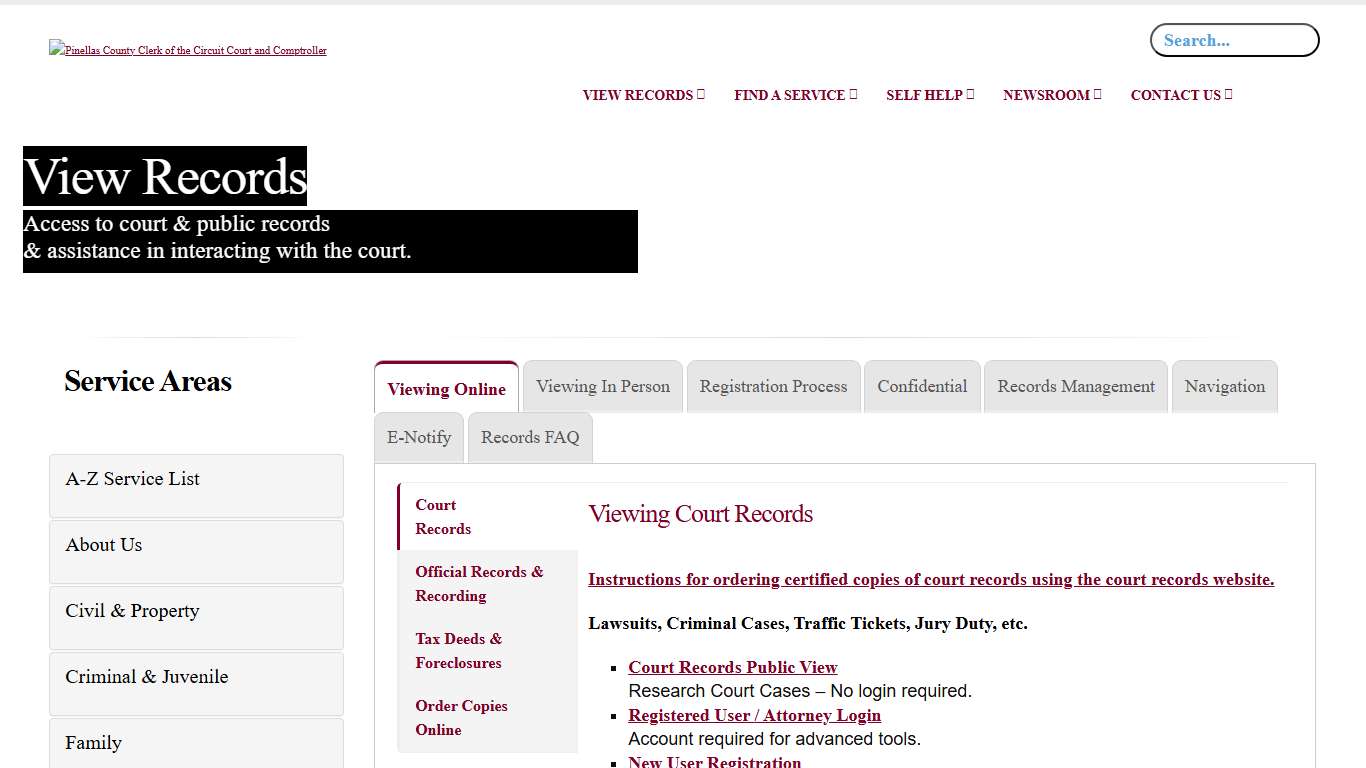The height and width of the screenshot is (768, 1366).
Task: Switch to the Viewing In Person tab
Action: tap(603, 387)
